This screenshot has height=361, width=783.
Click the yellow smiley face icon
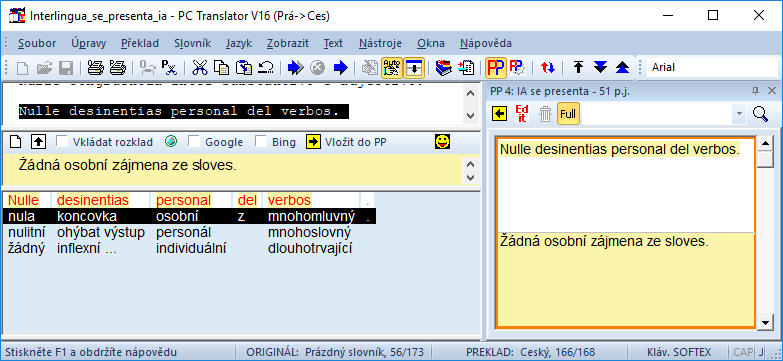[442, 142]
